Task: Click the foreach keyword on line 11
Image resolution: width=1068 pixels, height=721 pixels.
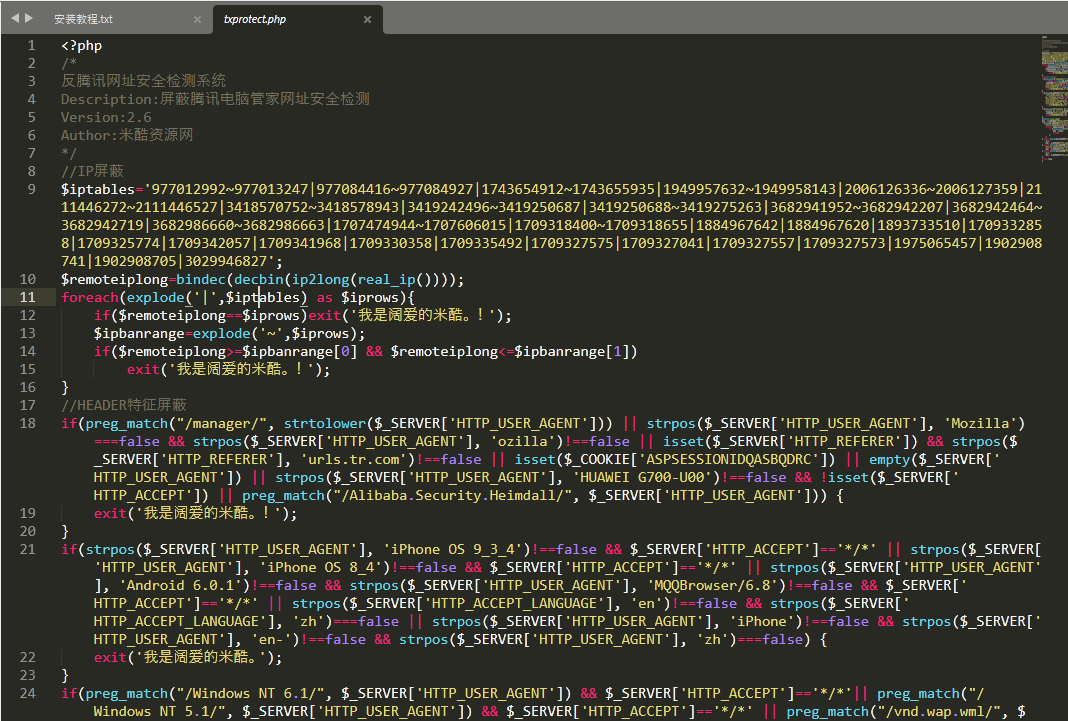Action: click(90, 298)
